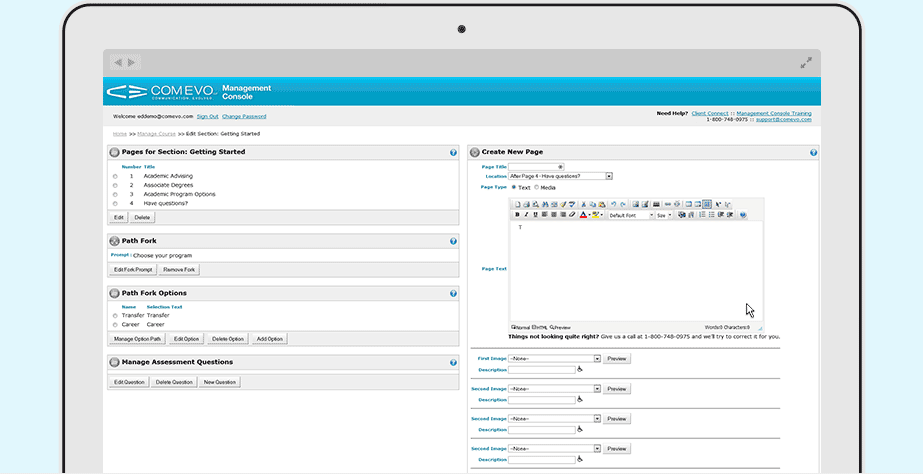The width and height of the screenshot is (923, 474).
Task: Click the Sign Out link
Action: (207, 117)
